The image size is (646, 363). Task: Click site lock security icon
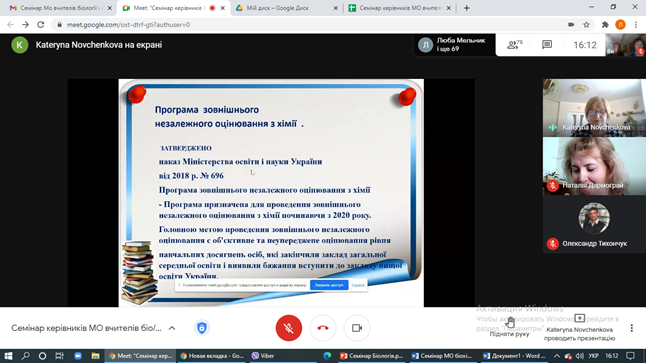click(59, 25)
